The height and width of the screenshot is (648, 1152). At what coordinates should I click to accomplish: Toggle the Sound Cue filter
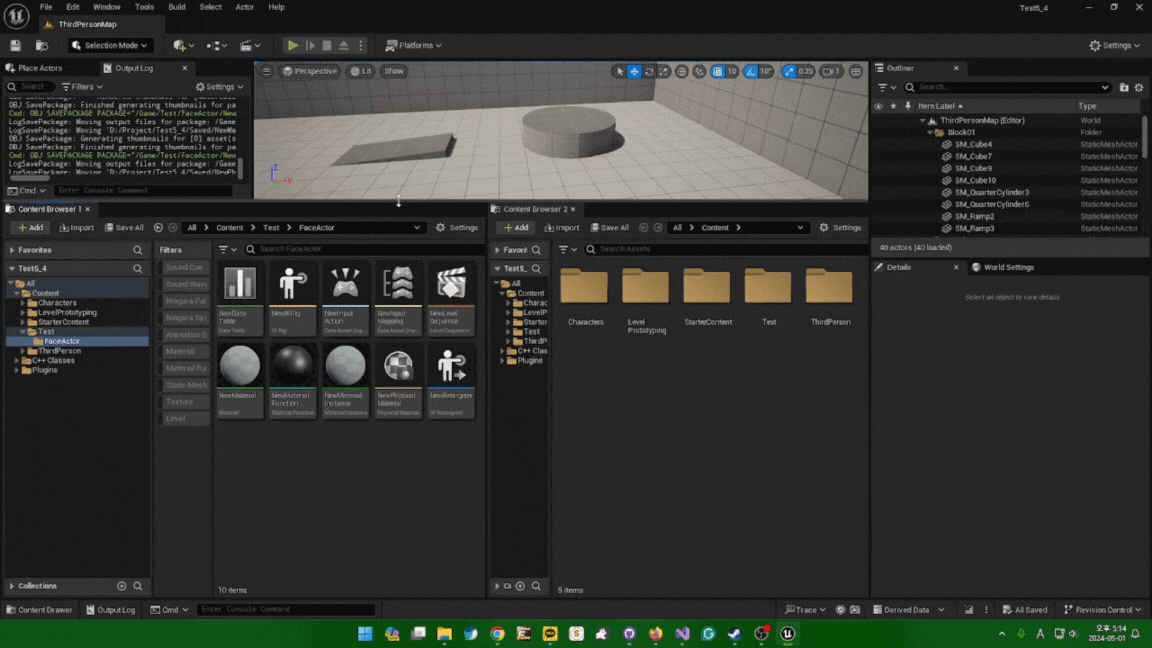(184, 267)
